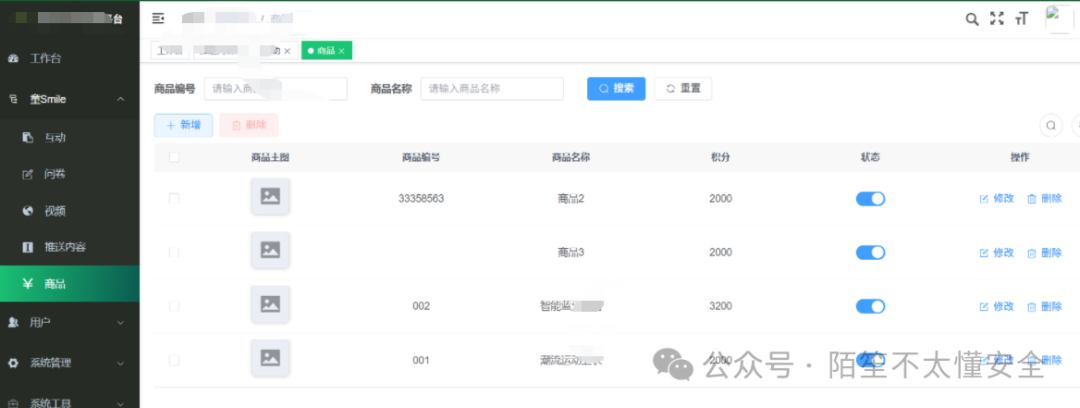Open the 互动 sidebar item

pyautogui.click(x=70, y=137)
